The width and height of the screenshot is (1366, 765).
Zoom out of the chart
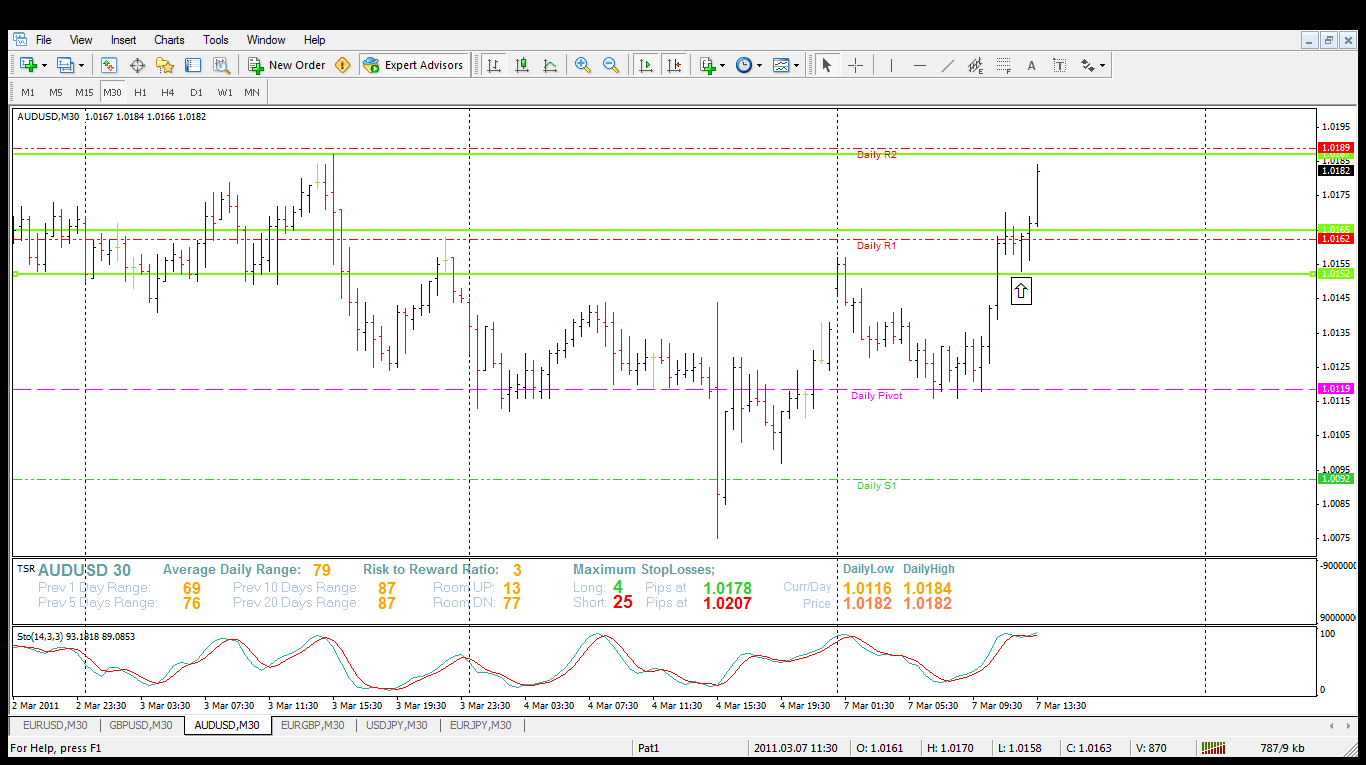pyautogui.click(x=611, y=65)
